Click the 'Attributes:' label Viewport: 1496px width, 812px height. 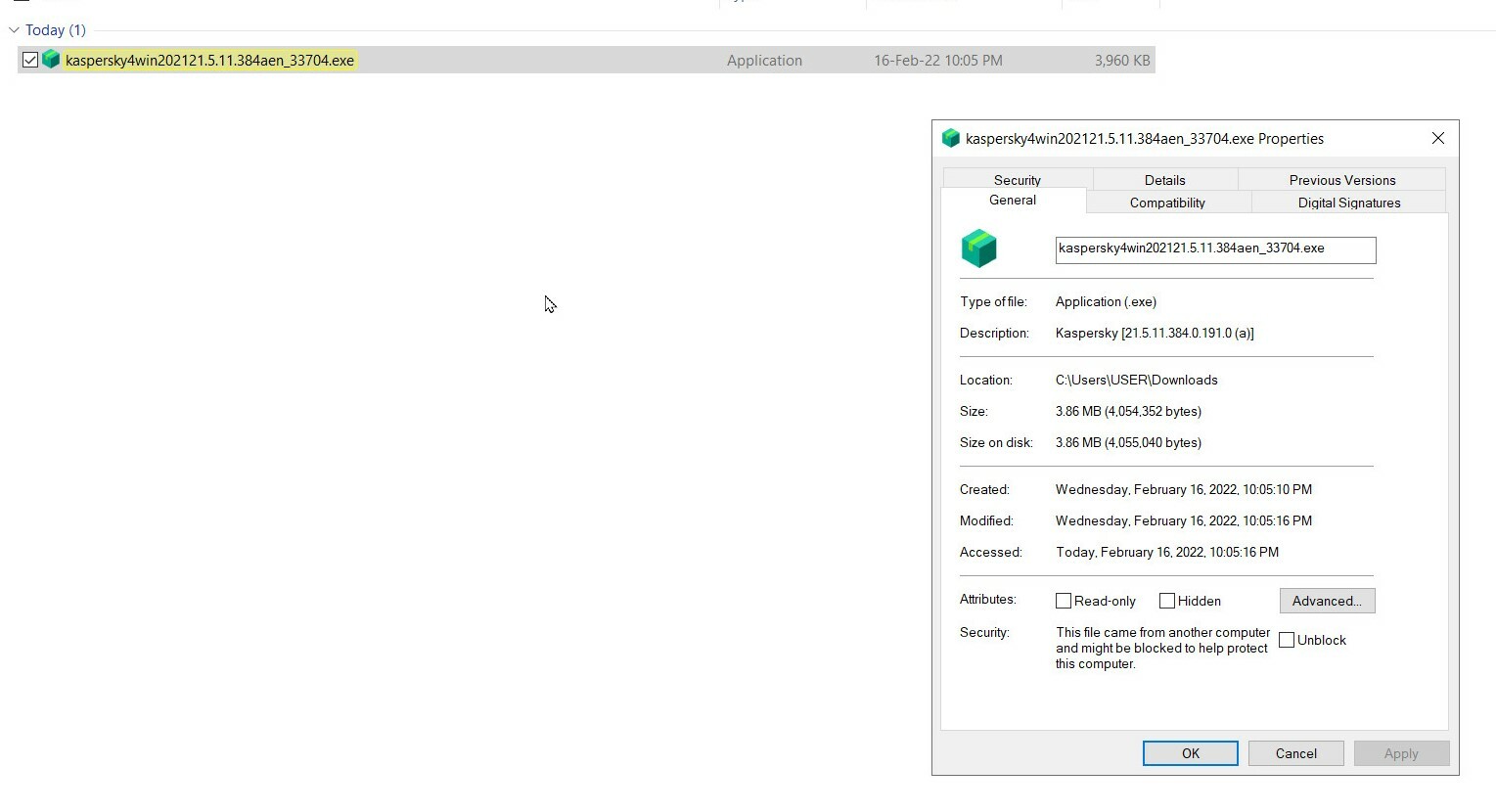988,600
